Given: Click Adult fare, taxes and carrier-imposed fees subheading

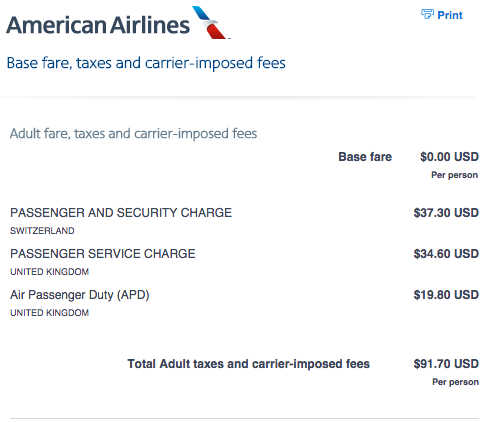Looking at the screenshot, I should 133,134.
